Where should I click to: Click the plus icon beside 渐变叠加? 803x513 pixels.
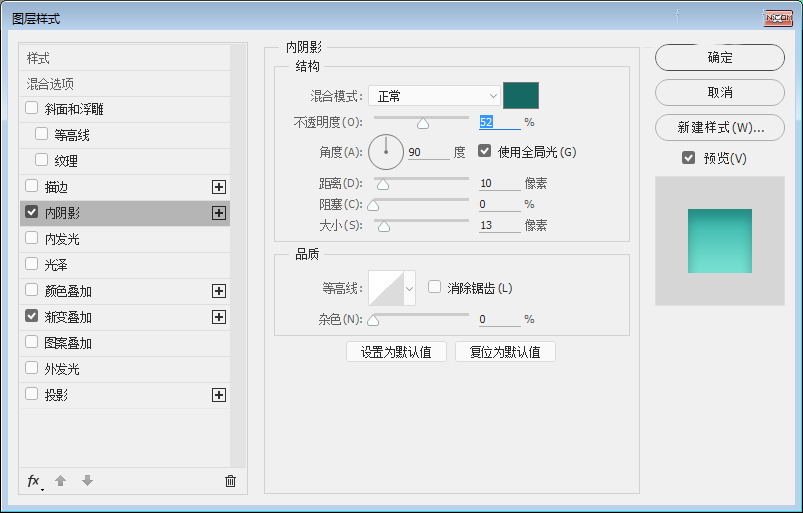coord(219,317)
